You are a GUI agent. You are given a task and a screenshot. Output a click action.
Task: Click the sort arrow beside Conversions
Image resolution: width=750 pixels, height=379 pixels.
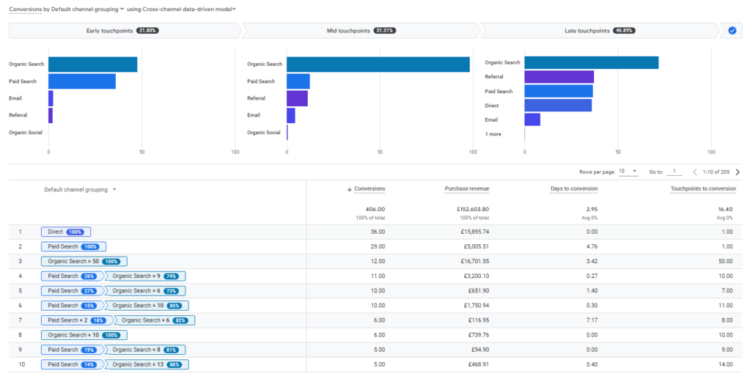349,190
